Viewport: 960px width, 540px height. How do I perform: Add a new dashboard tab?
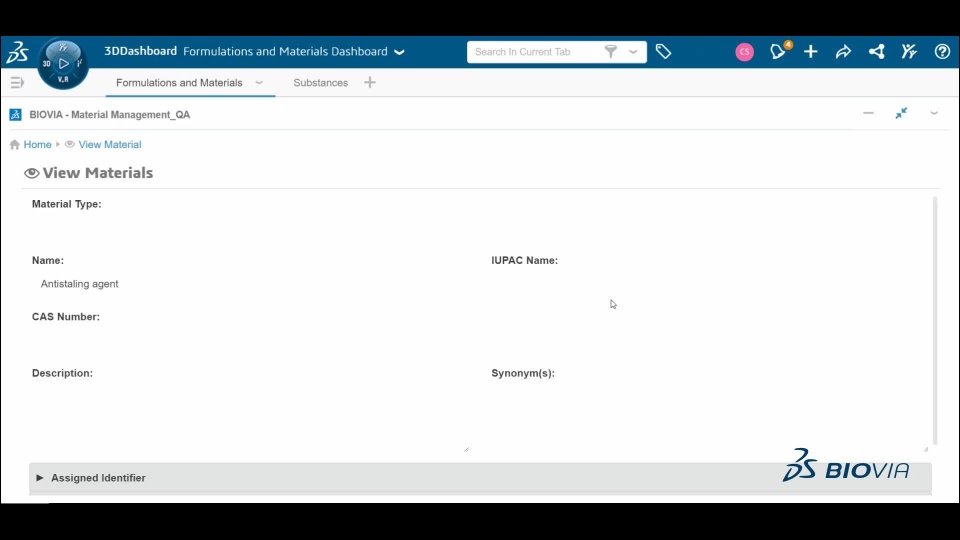point(370,82)
